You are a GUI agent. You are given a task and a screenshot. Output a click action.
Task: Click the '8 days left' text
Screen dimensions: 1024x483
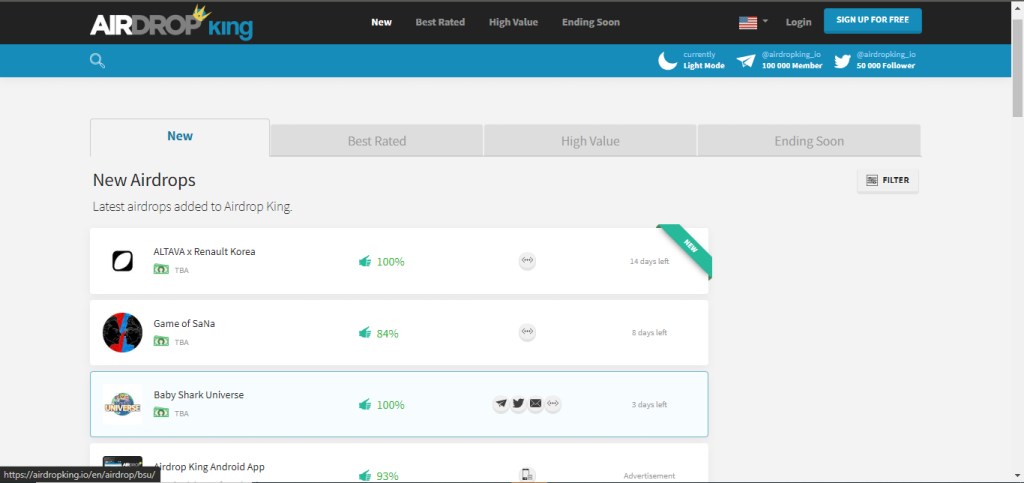coord(649,333)
